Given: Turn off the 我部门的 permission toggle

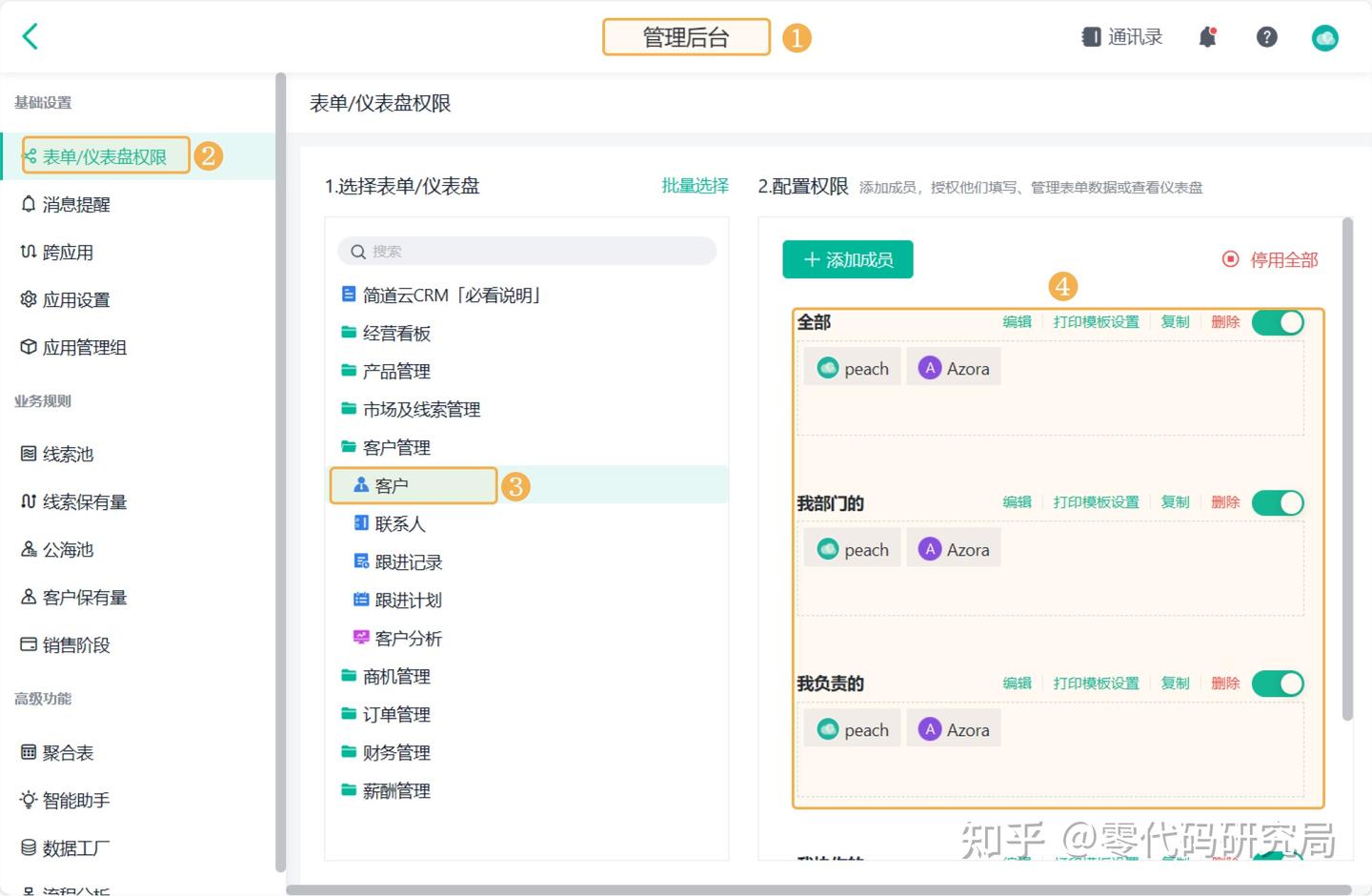Looking at the screenshot, I should pyautogui.click(x=1278, y=503).
